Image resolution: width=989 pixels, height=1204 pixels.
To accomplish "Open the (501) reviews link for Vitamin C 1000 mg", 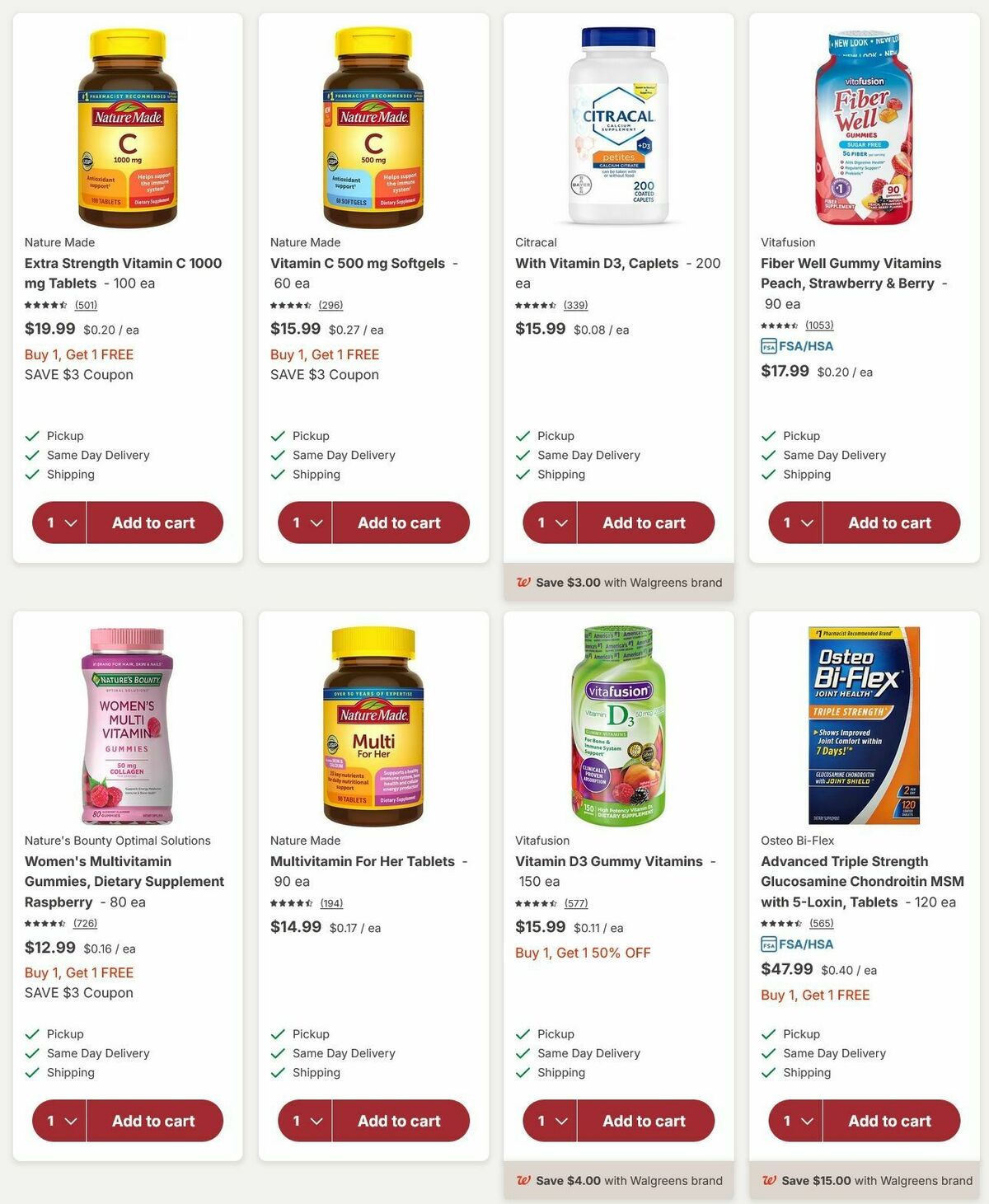I will (x=86, y=305).
